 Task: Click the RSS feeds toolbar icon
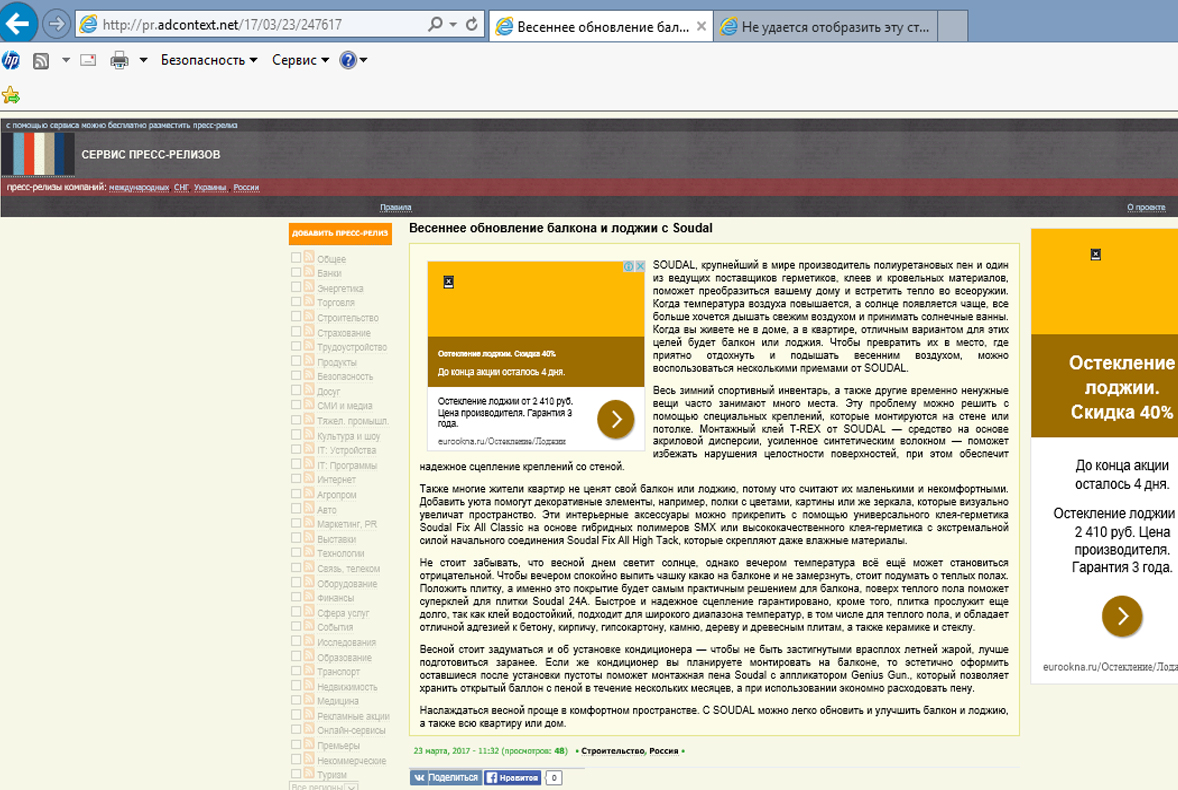pyautogui.click(x=41, y=61)
